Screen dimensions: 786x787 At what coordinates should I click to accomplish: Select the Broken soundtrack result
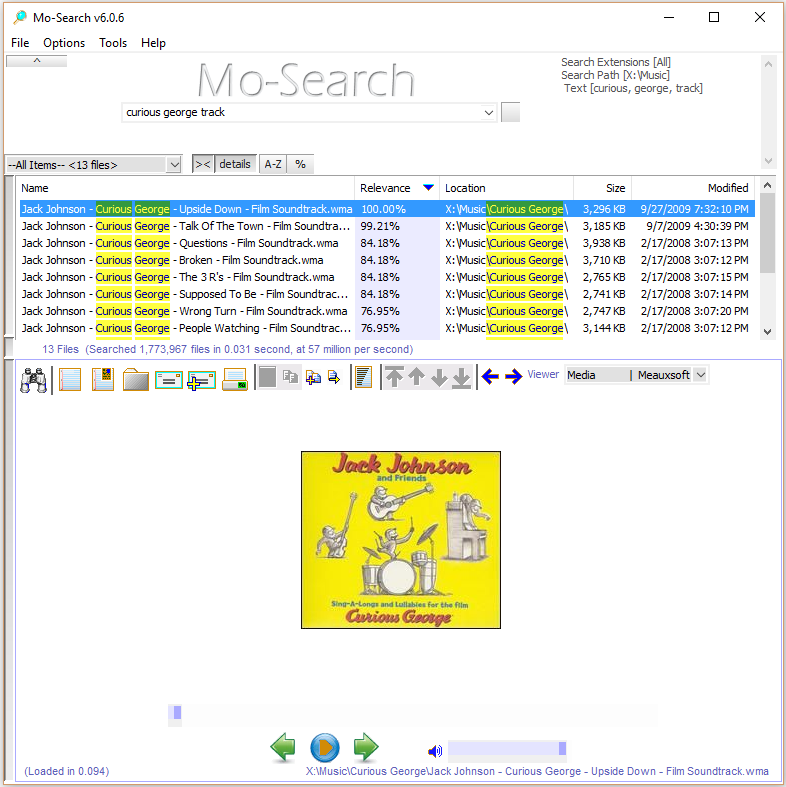pos(387,260)
